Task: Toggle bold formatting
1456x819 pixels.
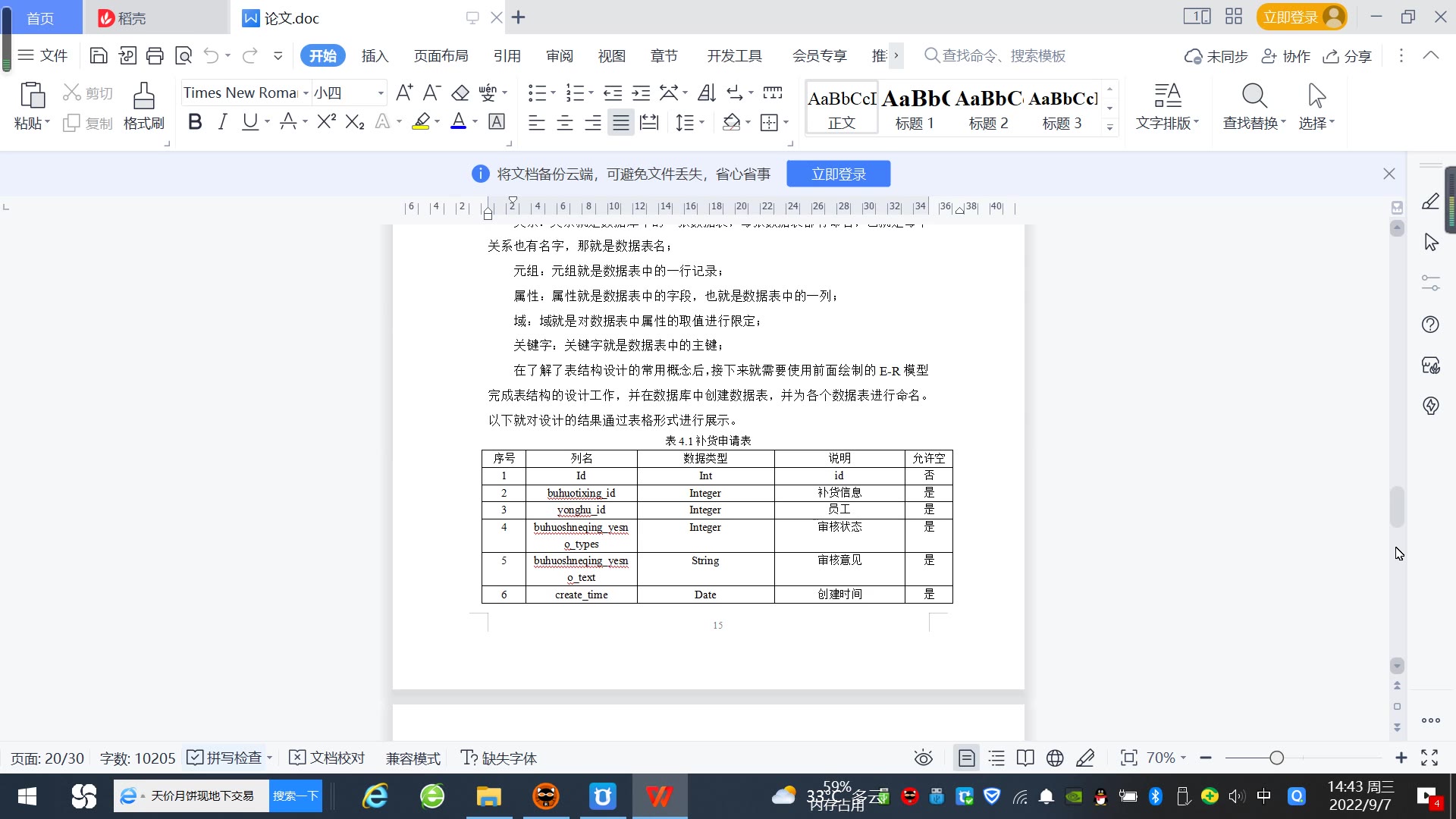Action: coord(195,121)
